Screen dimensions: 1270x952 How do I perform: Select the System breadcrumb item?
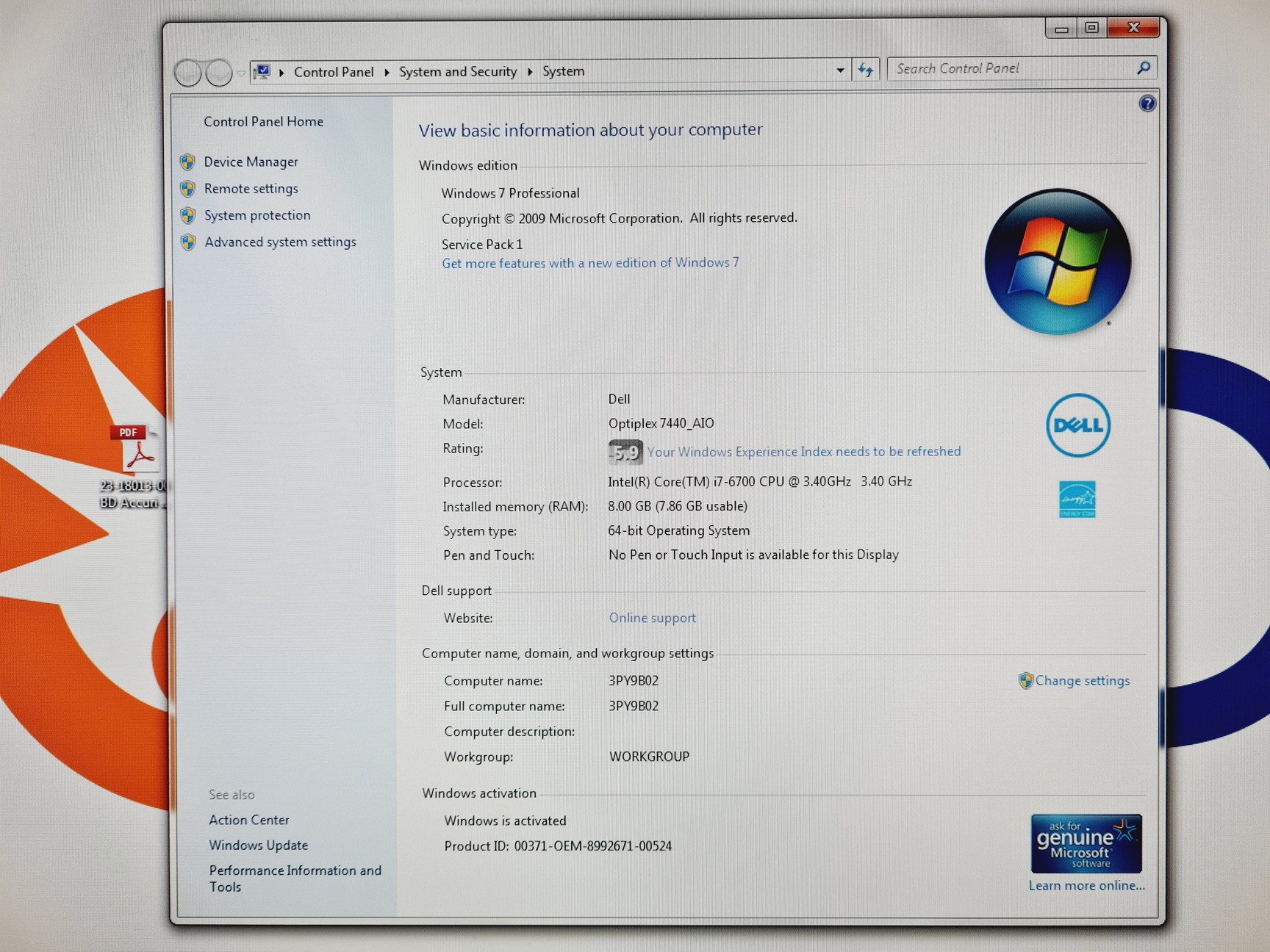564,71
